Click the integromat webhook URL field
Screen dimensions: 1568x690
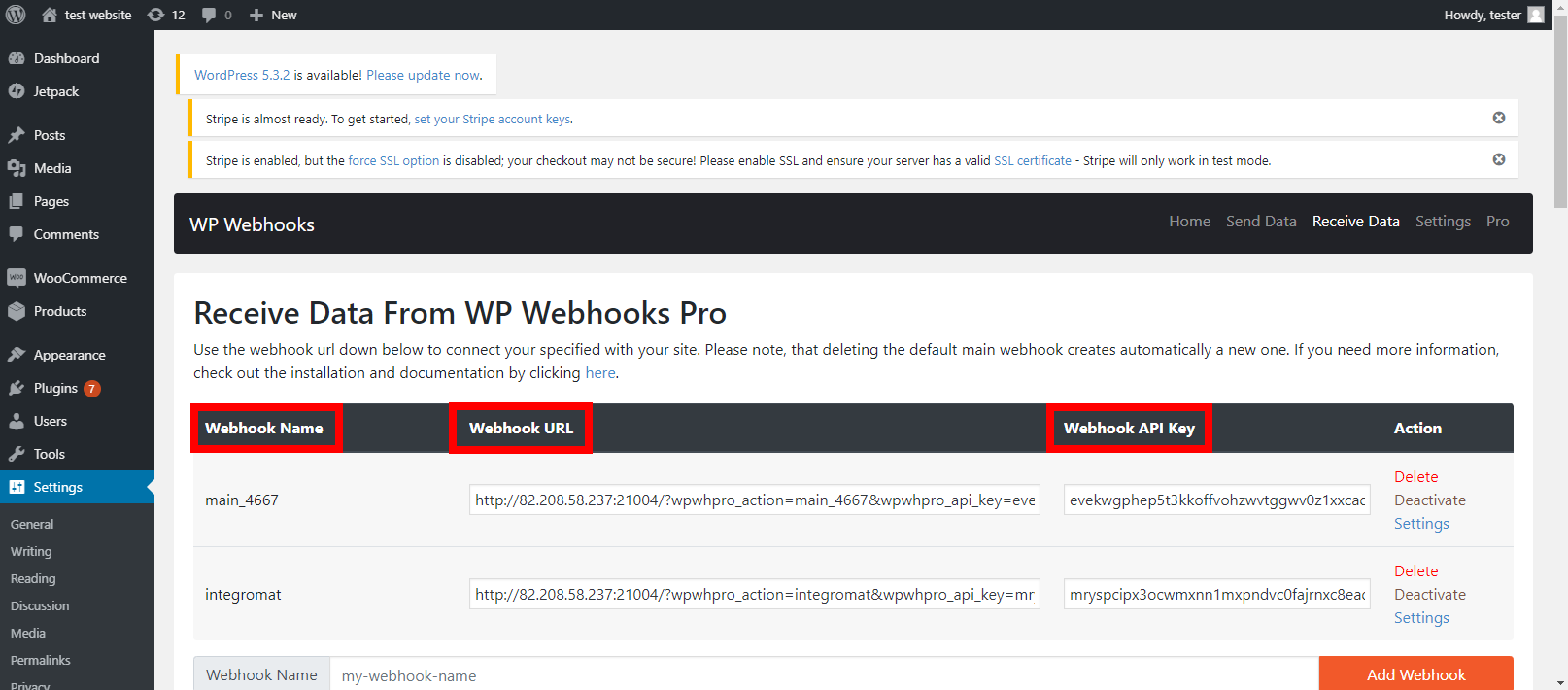pos(755,594)
